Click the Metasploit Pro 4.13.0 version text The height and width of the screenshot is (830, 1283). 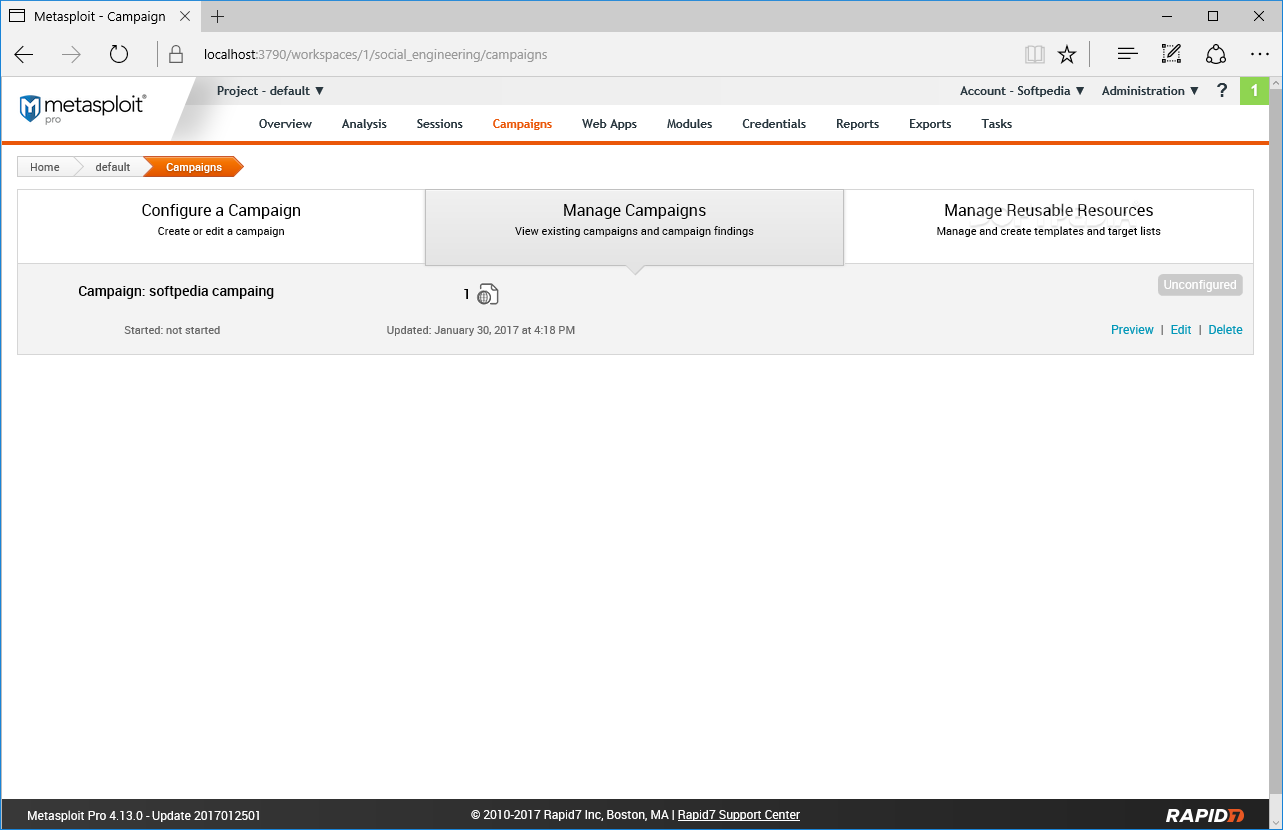point(144,815)
